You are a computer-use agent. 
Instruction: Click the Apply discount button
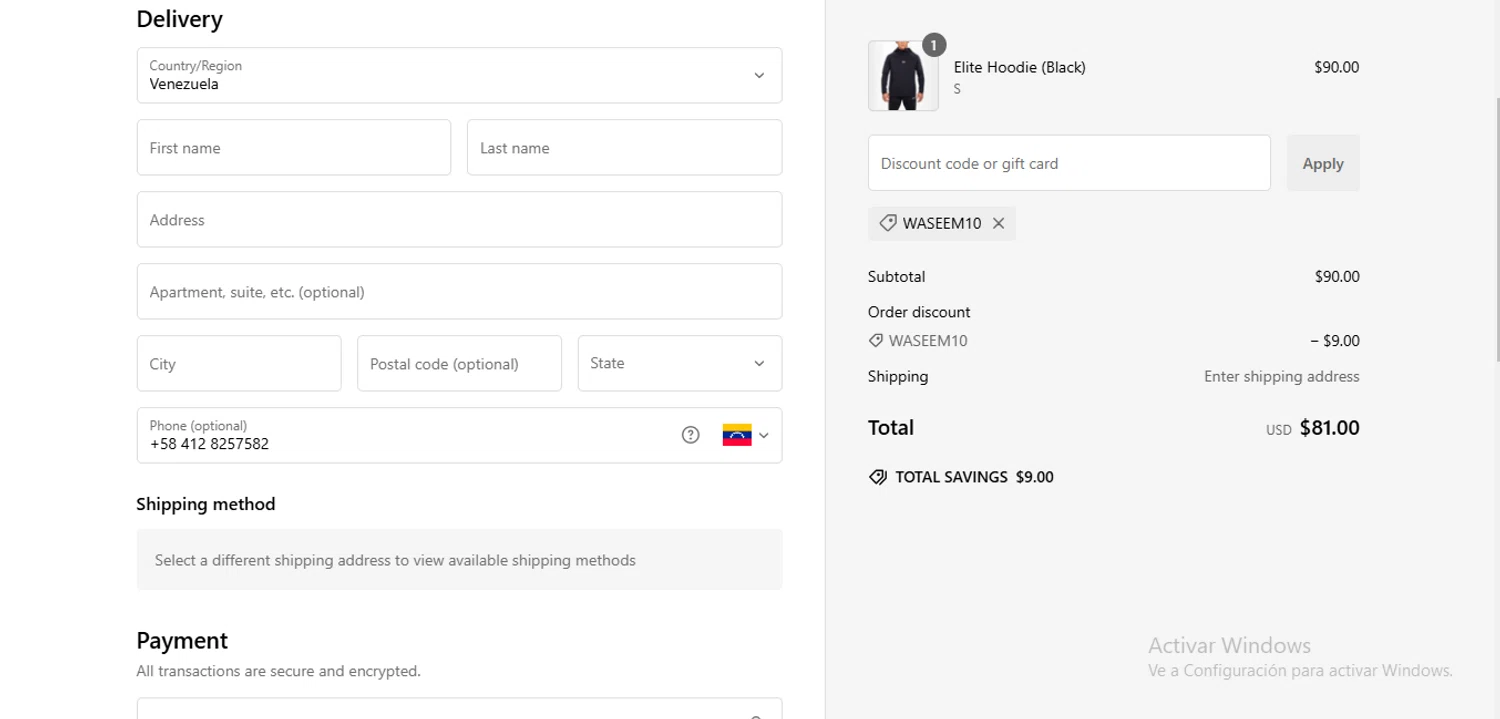(x=1322, y=164)
